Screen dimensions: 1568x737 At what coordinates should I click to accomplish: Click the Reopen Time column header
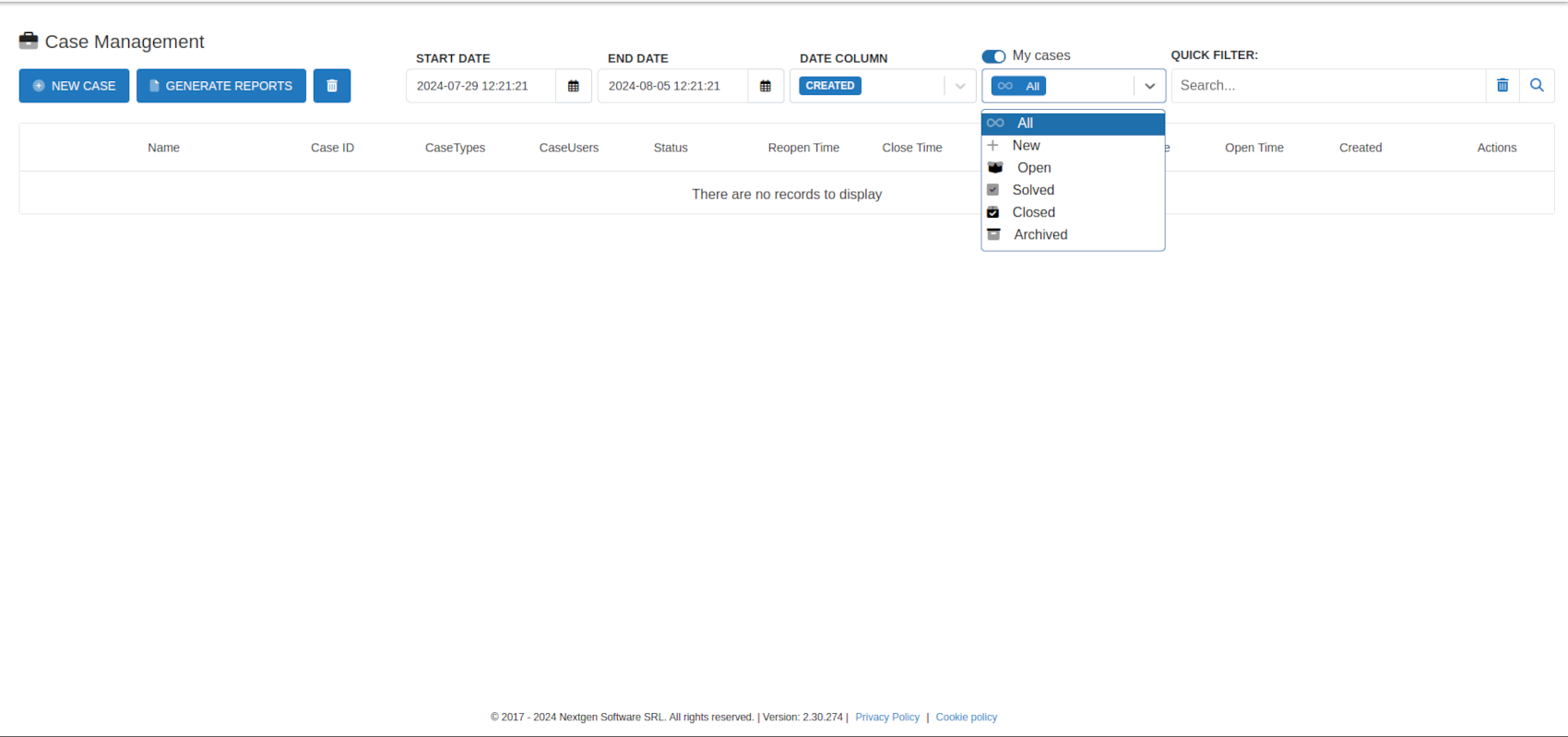click(803, 148)
